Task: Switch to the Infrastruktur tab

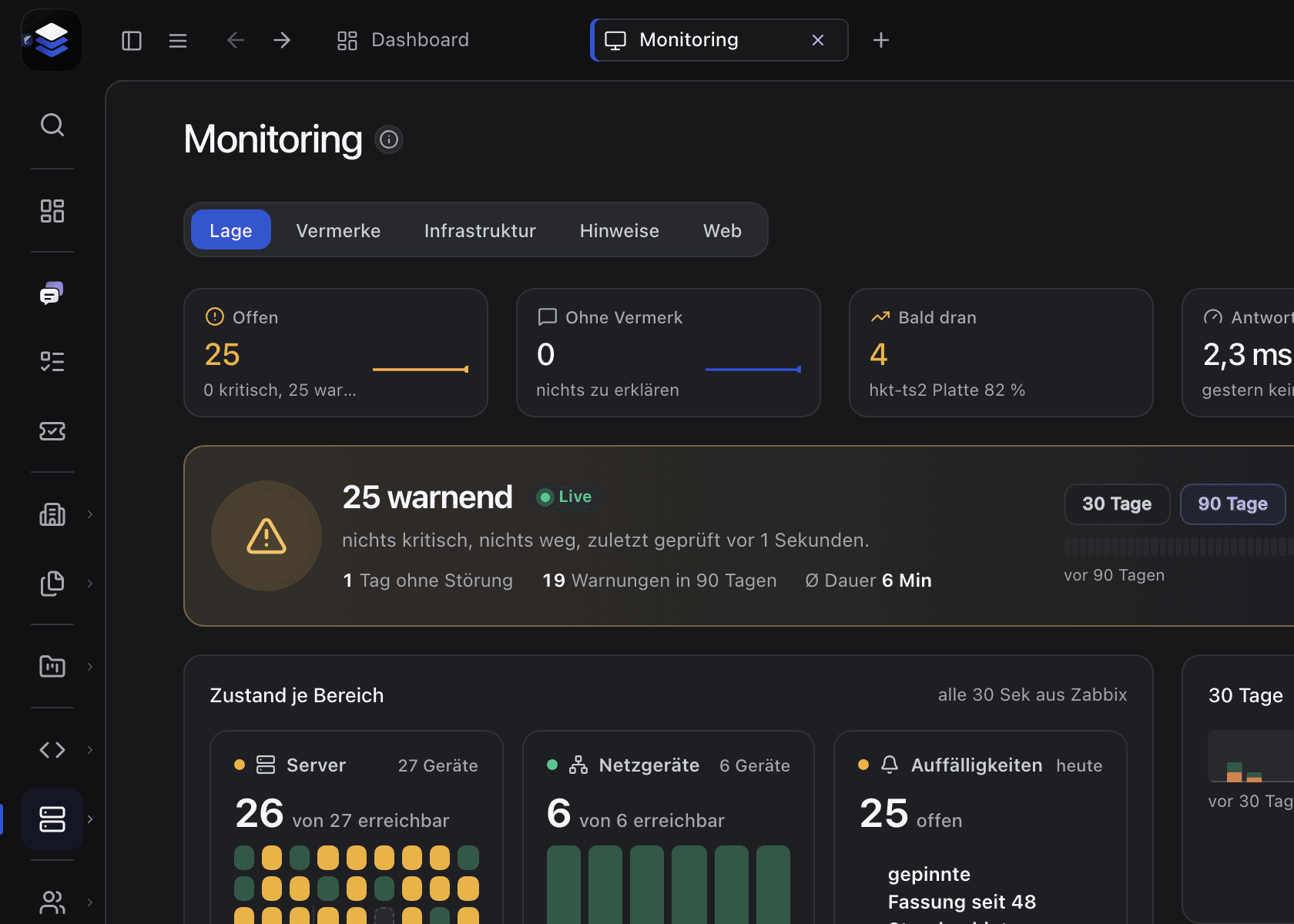Action: (x=480, y=230)
